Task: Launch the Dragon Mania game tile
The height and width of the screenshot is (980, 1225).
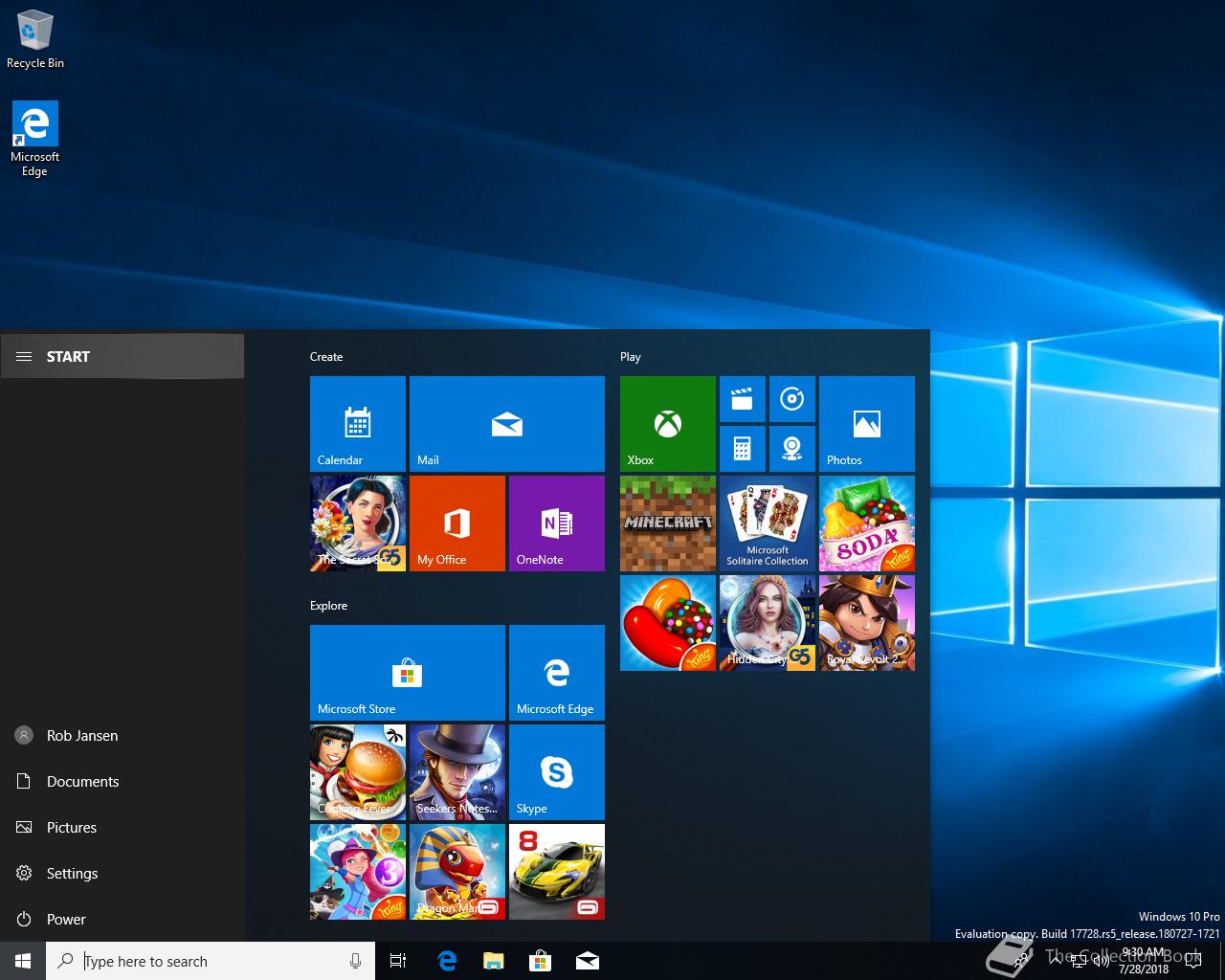Action: click(x=457, y=872)
